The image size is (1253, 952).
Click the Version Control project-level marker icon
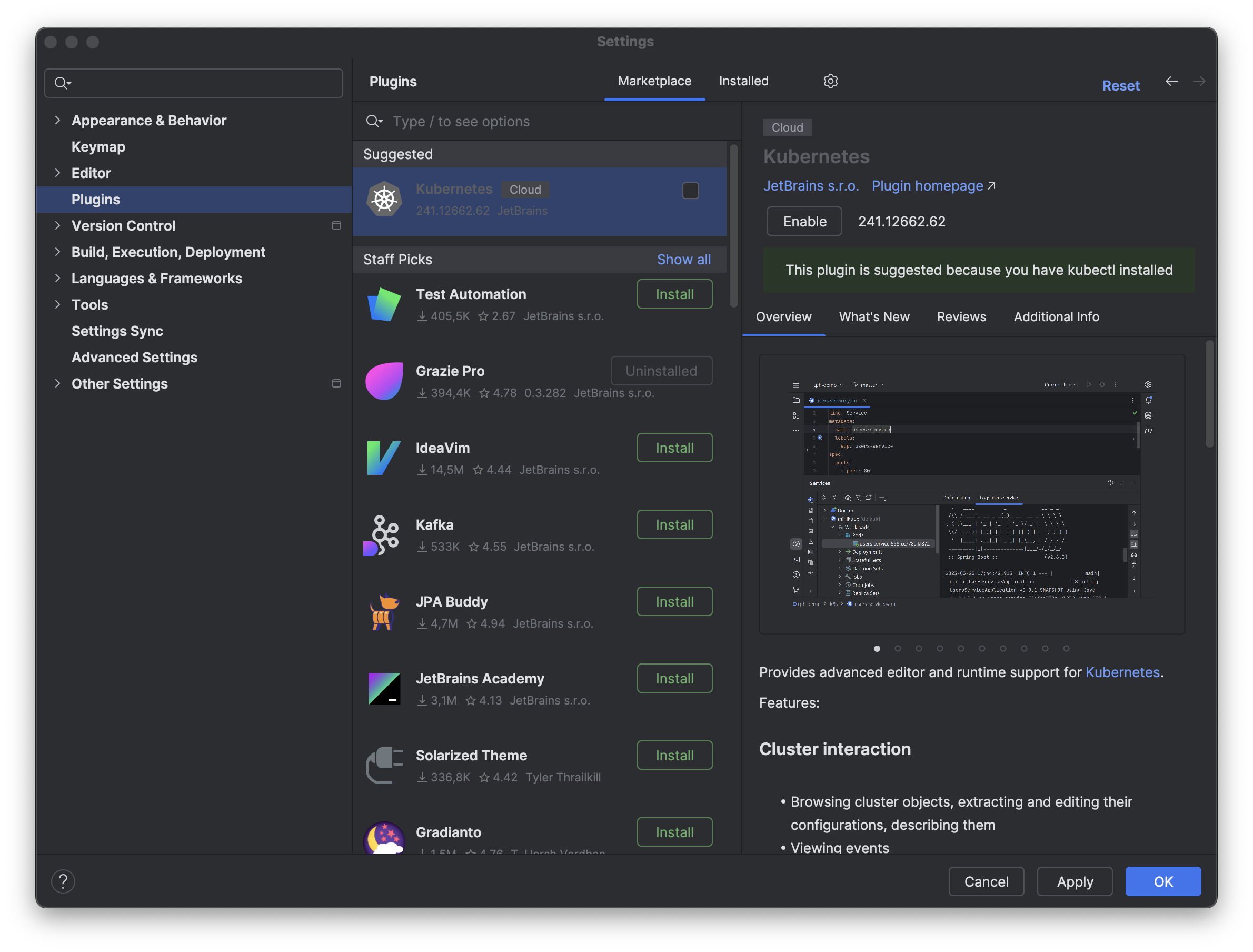pos(336,225)
